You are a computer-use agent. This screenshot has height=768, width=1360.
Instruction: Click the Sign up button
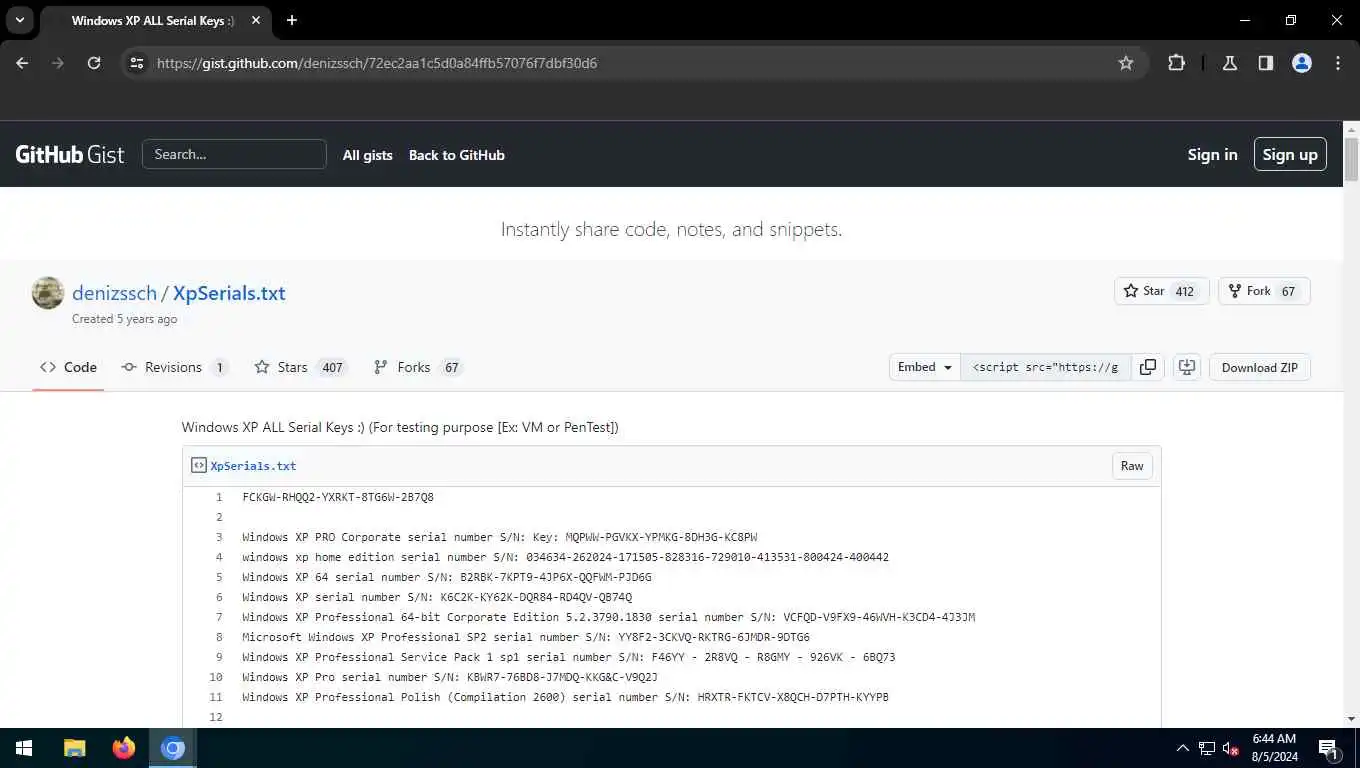click(x=1290, y=154)
